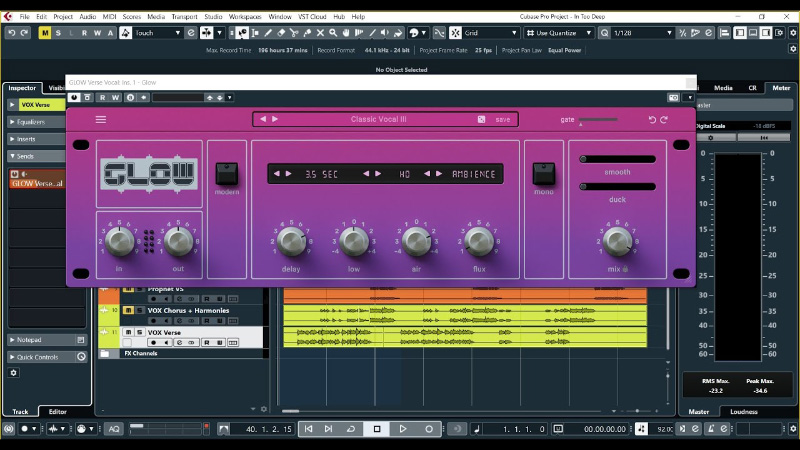The width and height of the screenshot is (800, 450).
Task: Go to next marker in transport
Action: 329,429
